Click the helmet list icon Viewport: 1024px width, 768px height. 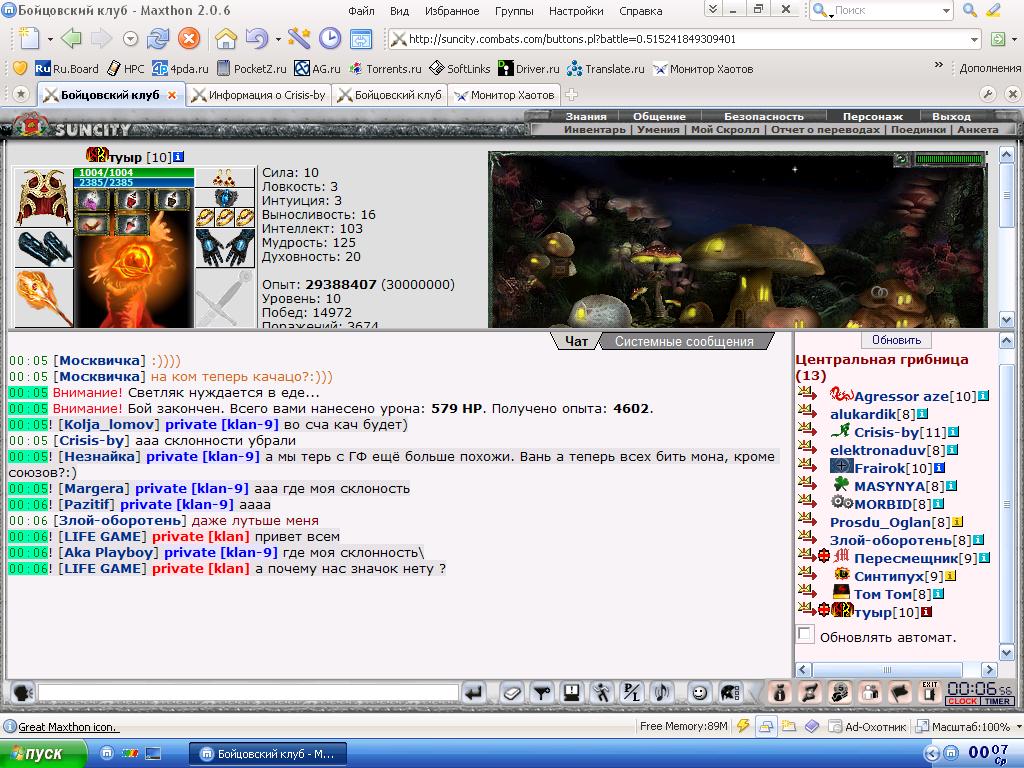pos(729,692)
